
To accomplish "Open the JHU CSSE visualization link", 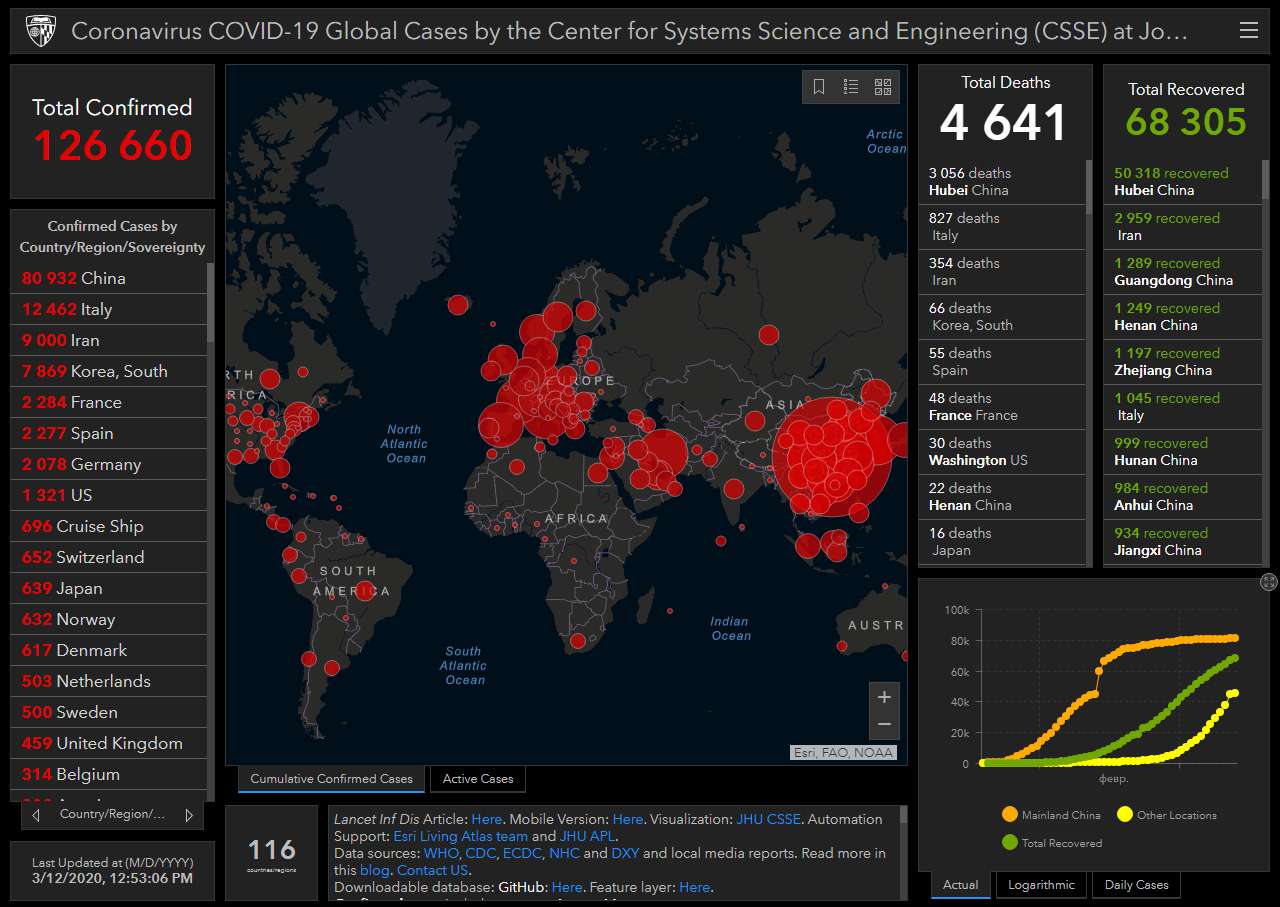I will [768, 819].
